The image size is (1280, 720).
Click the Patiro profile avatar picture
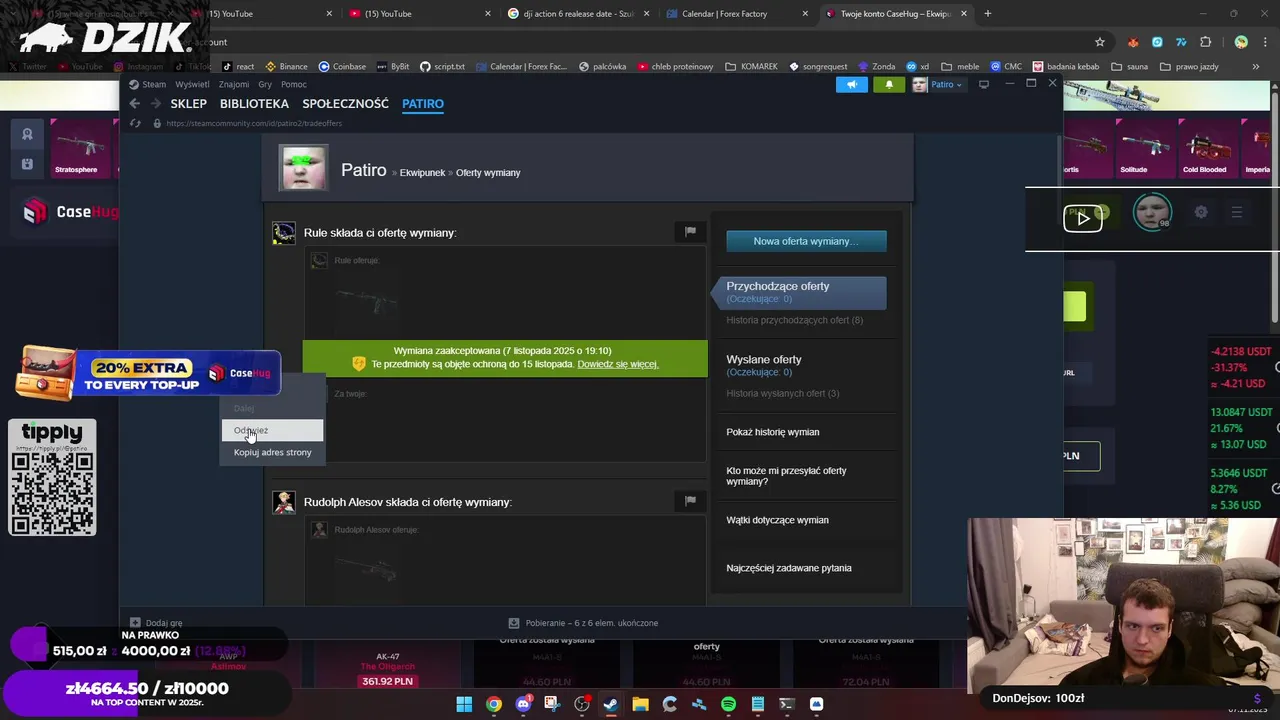[303, 168]
